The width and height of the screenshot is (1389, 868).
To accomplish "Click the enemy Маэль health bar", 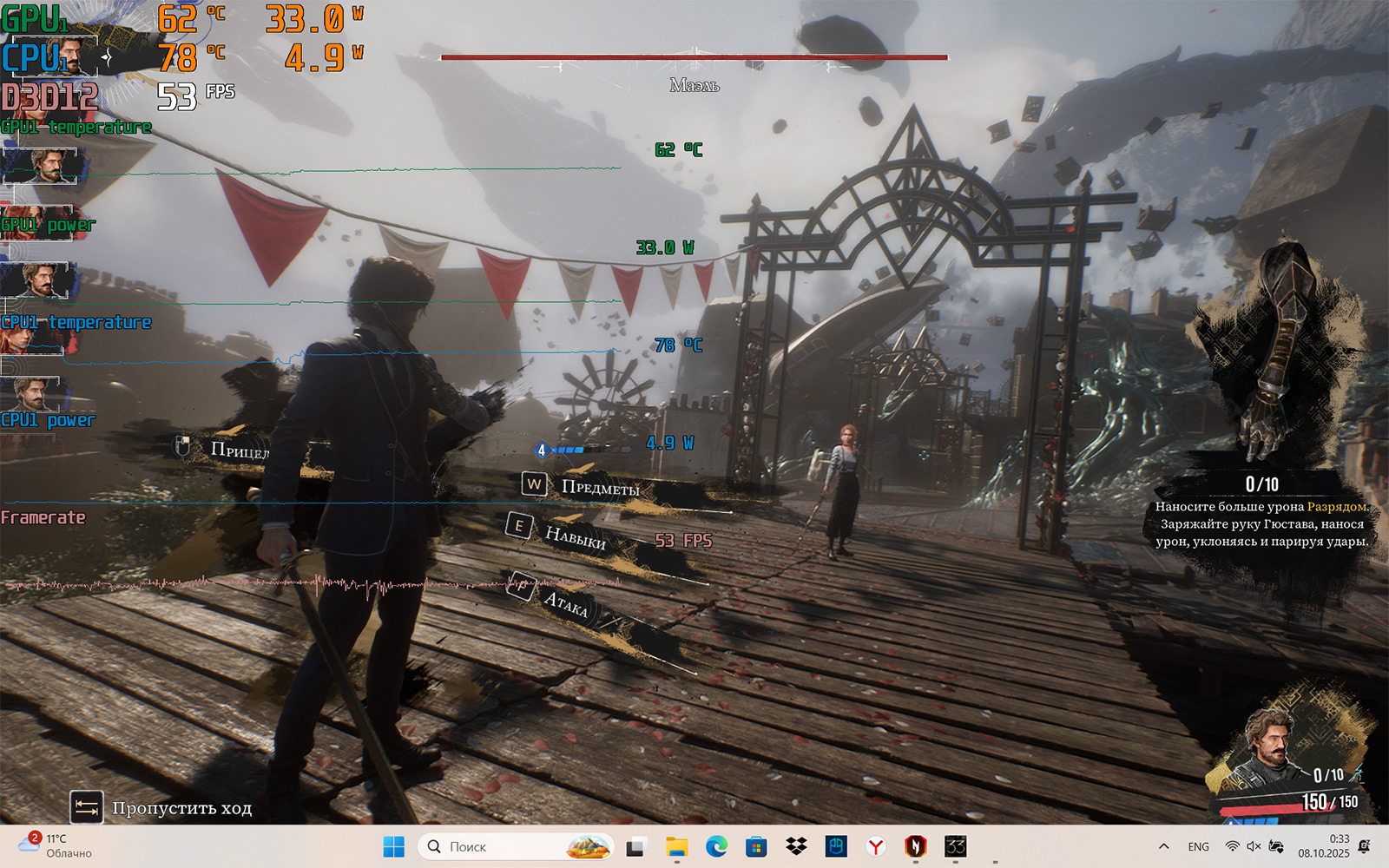I will (694, 58).
